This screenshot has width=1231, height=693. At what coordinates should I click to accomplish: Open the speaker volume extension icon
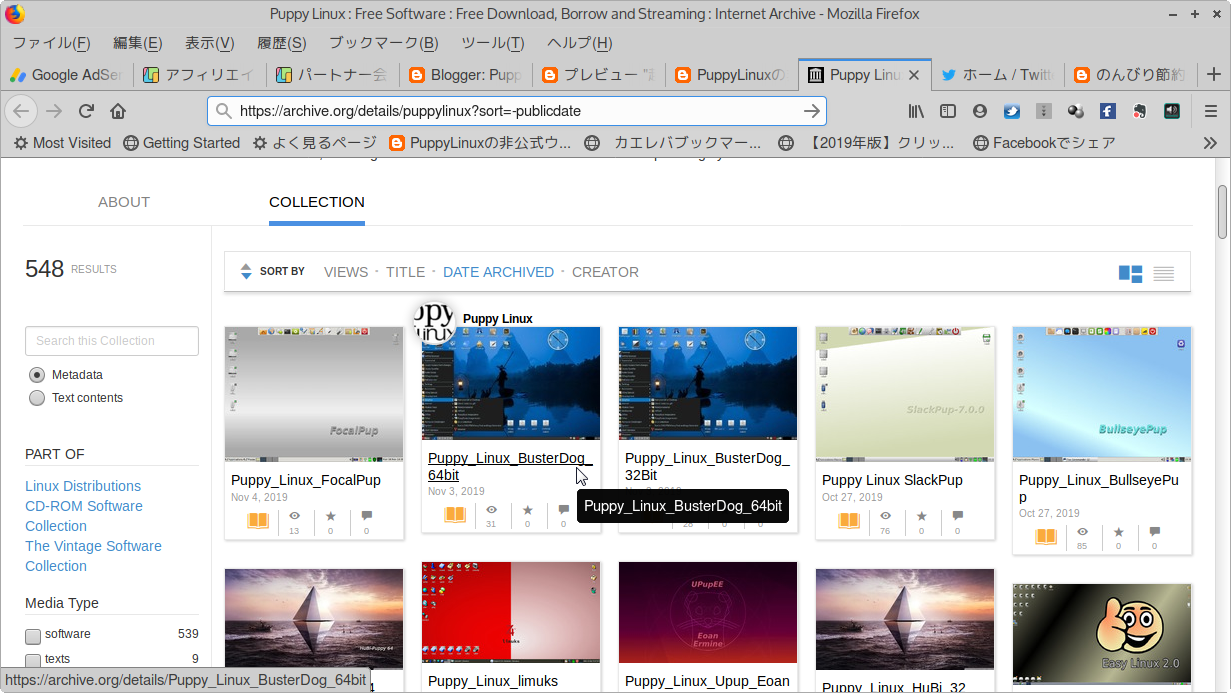(1171, 111)
